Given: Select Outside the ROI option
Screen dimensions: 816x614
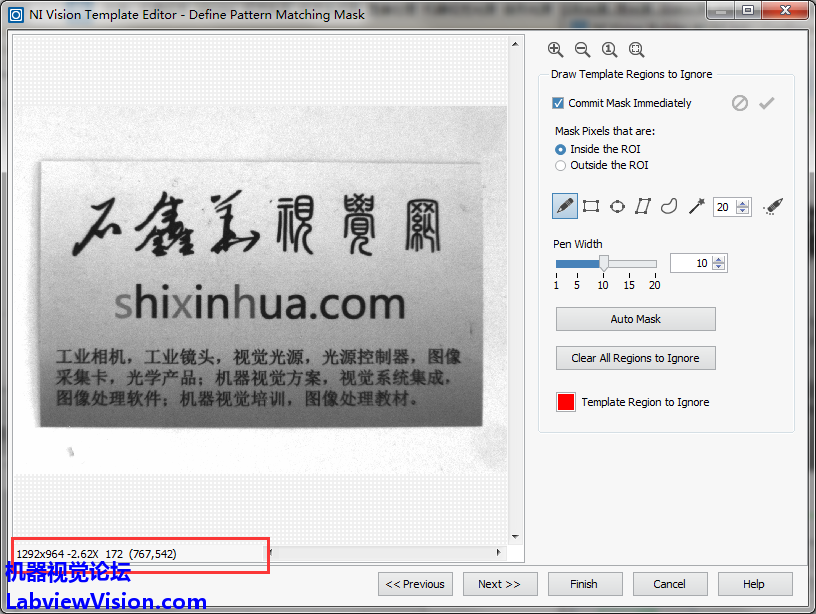Looking at the screenshot, I should [x=560, y=165].
